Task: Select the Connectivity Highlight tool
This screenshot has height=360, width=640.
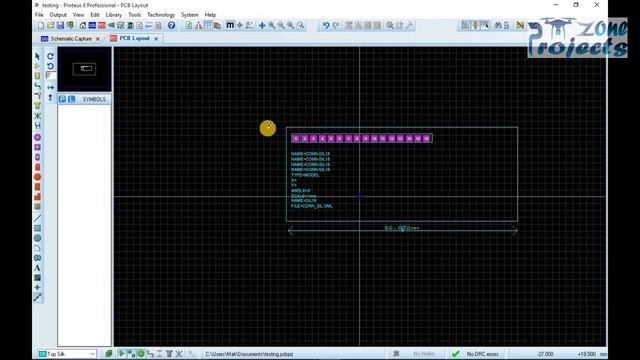Action: [x=38, y=125]
